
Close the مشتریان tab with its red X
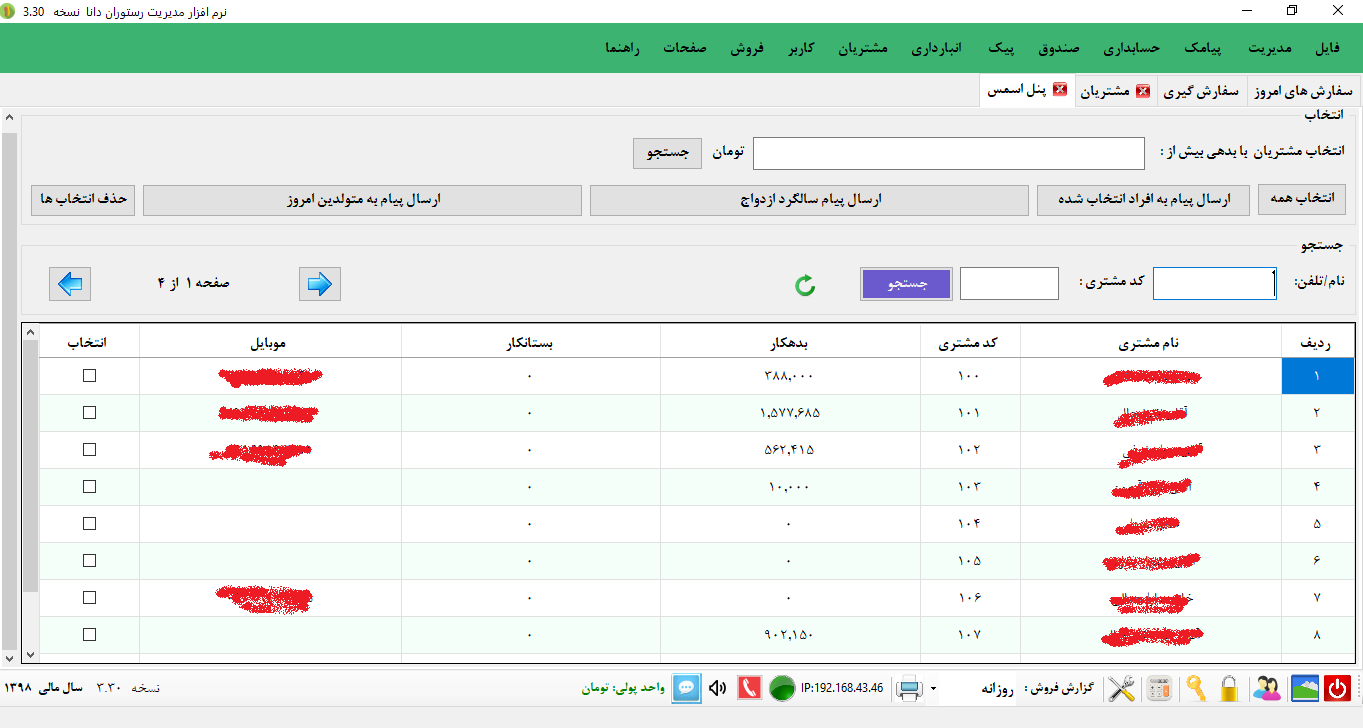pyautogui.click(x=1143, y=91)
